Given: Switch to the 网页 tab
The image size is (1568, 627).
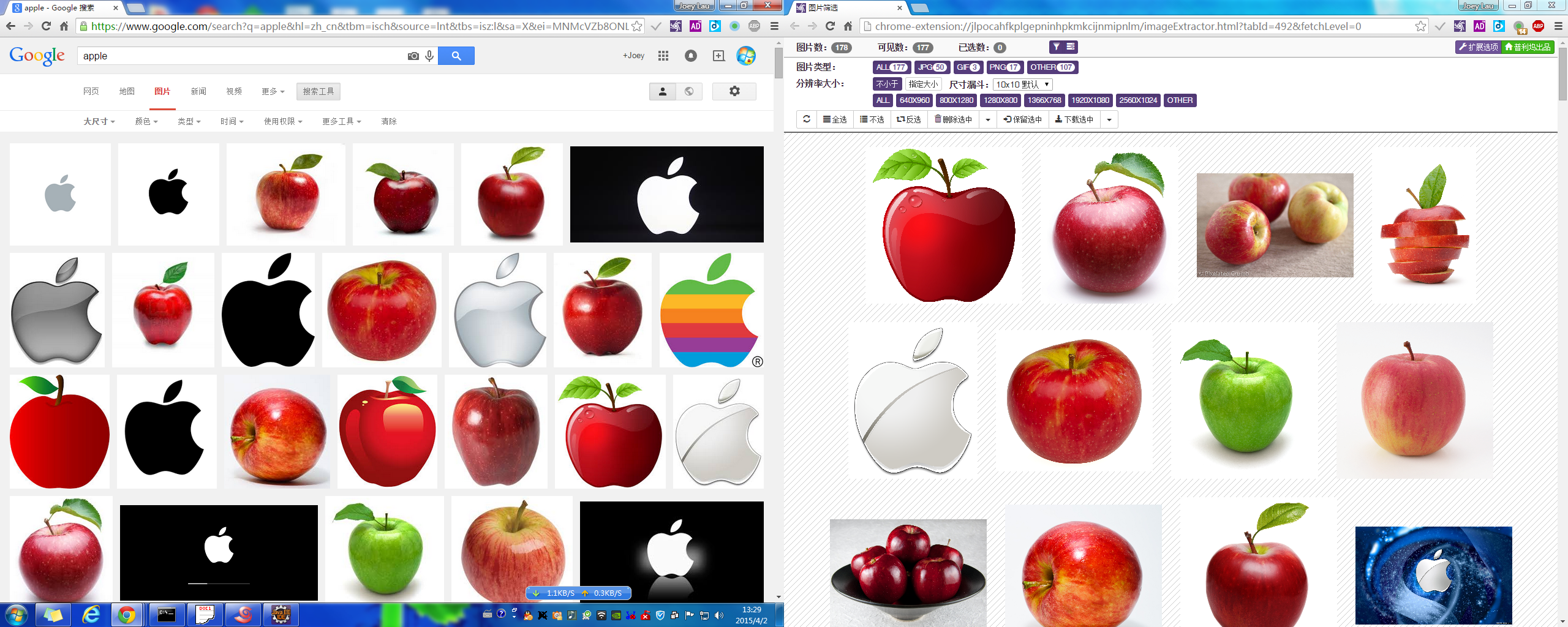Looking at the screenshot, I should coord(91,91).
